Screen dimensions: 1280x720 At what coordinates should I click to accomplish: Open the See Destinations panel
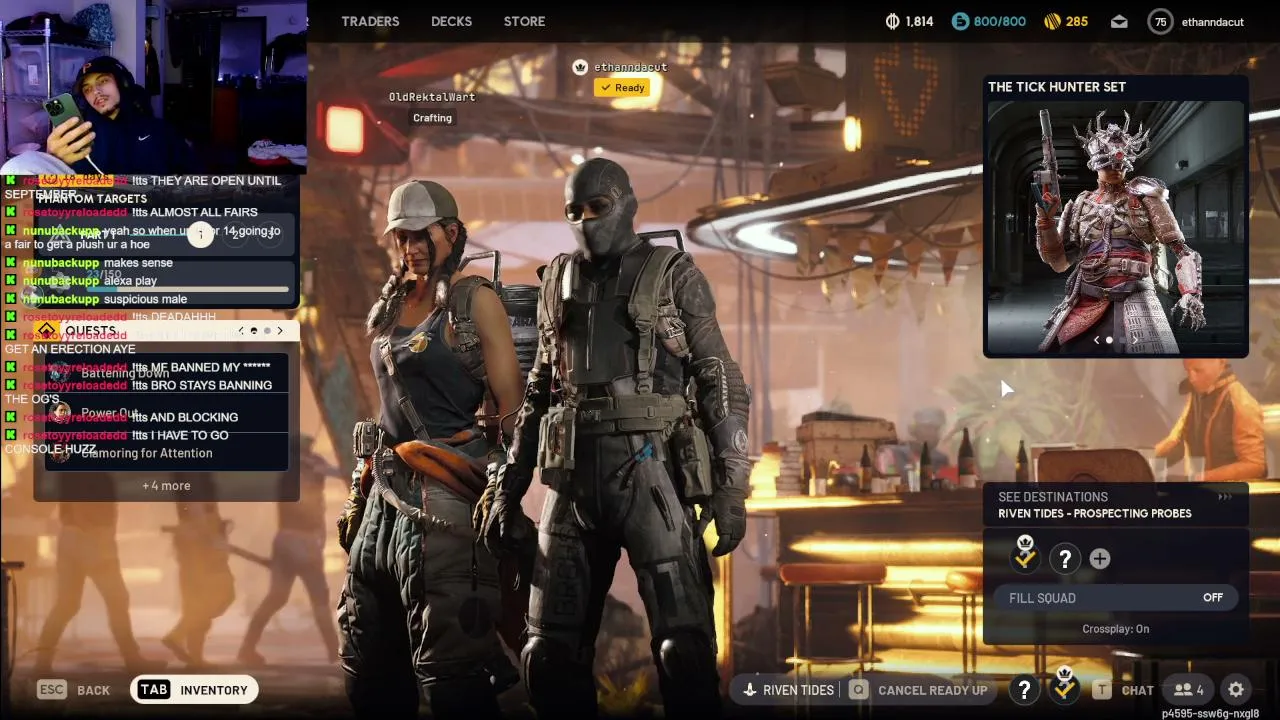1116,505
